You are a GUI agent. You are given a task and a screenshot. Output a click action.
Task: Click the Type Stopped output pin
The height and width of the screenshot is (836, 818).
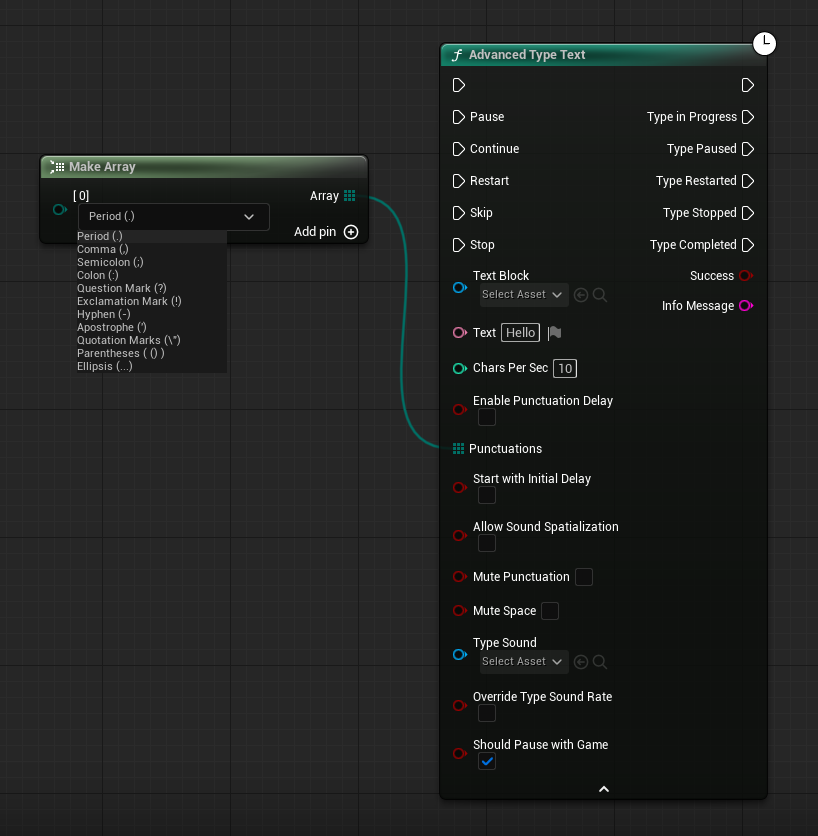748,213
